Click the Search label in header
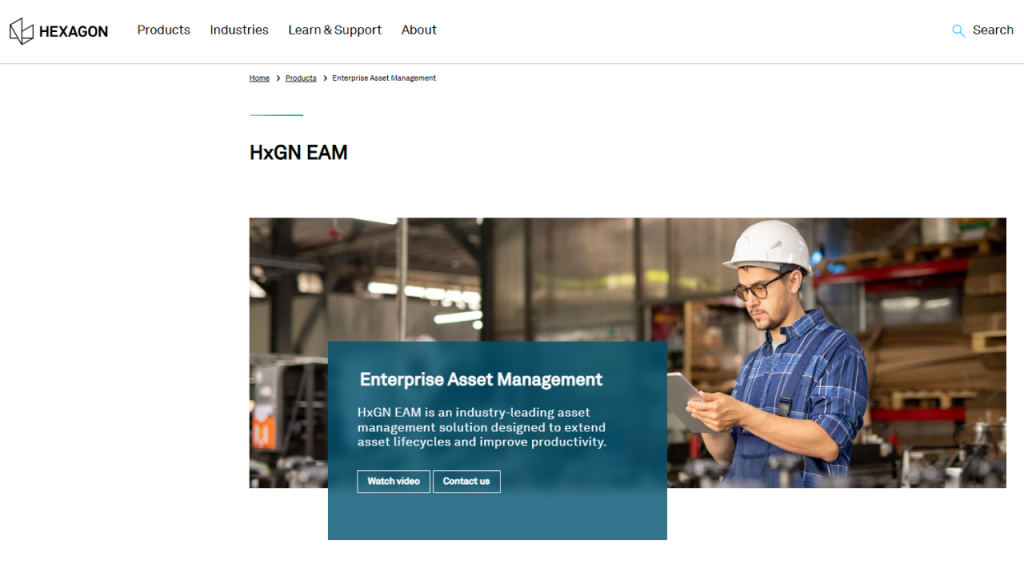Viewport: 1024px width, 576px height. tap(992, 30)
